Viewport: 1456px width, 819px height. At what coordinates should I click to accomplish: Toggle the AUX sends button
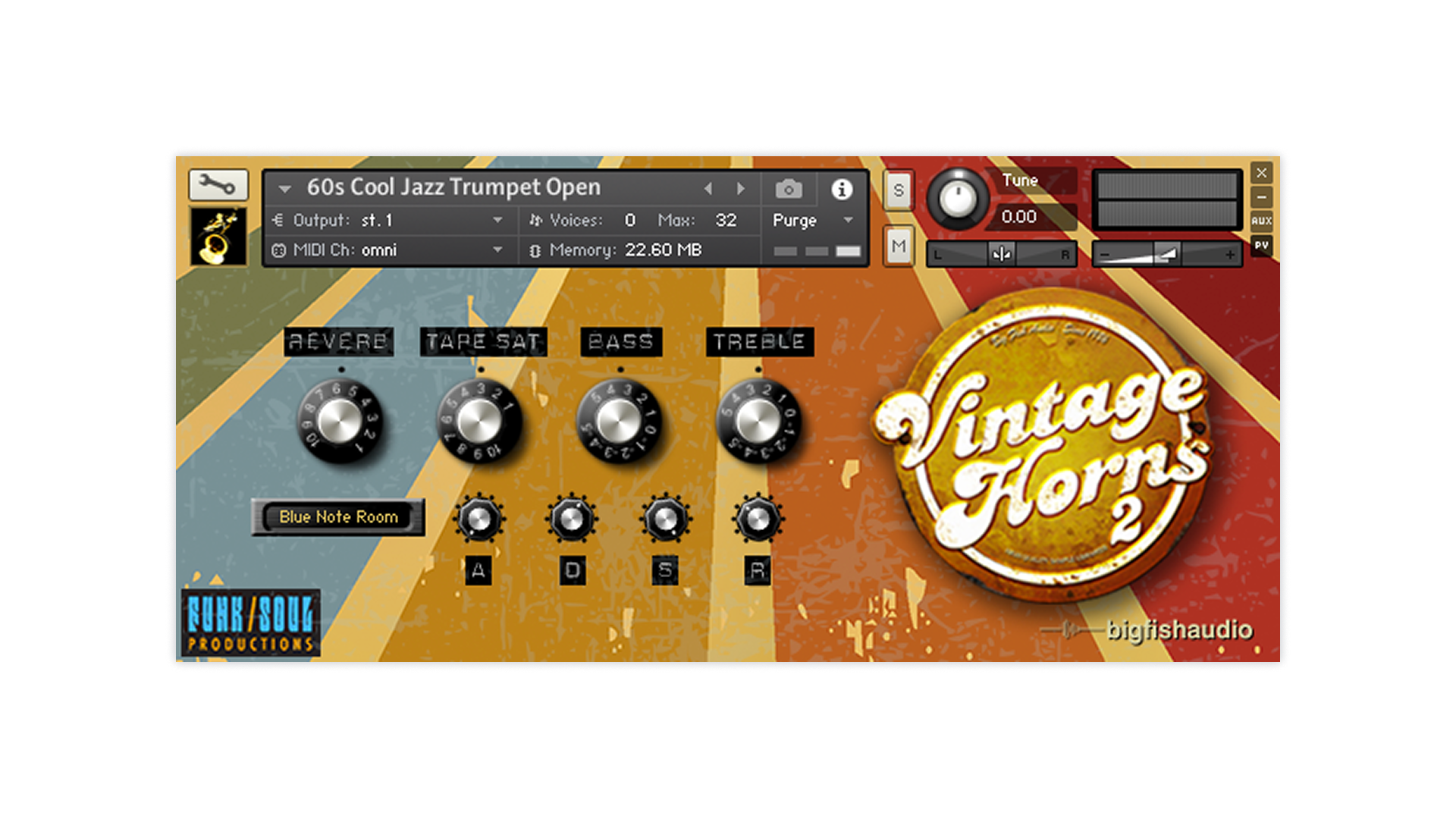[1261, 221]
